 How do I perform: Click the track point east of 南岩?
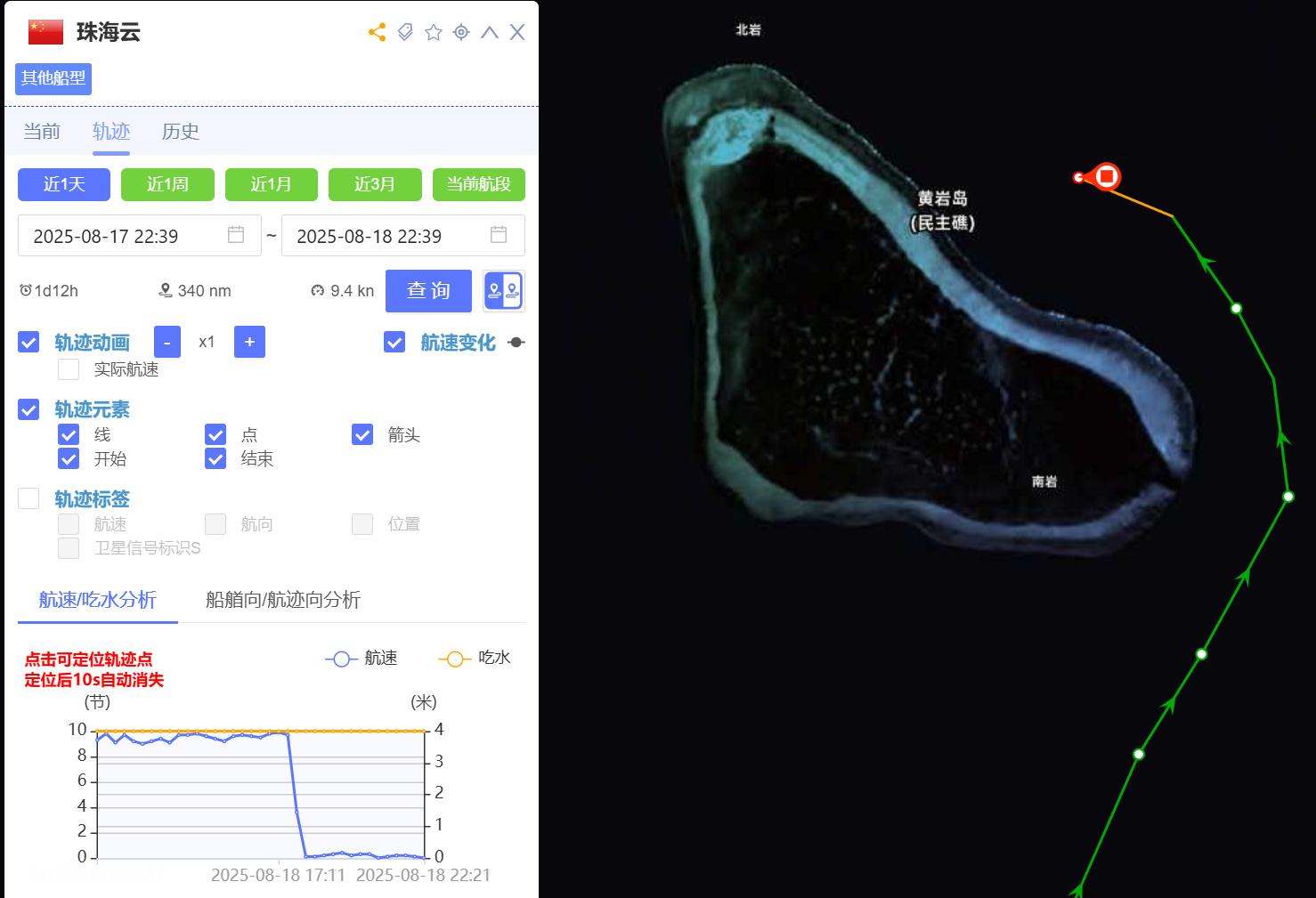pos(1288,497)
